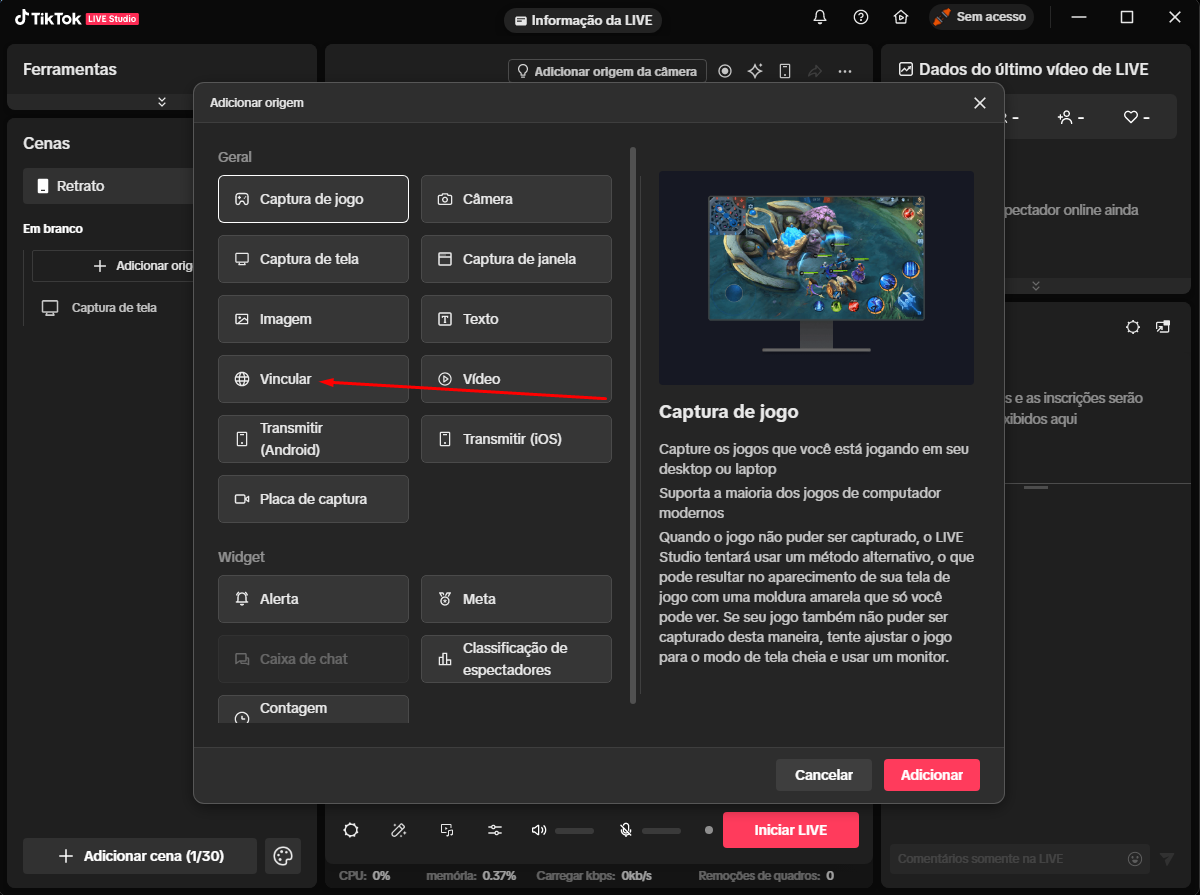Select Transmitir (Android) source
Image resolution: width=1200 pixels, height=895 pixels.
click(x=313, y=439)
